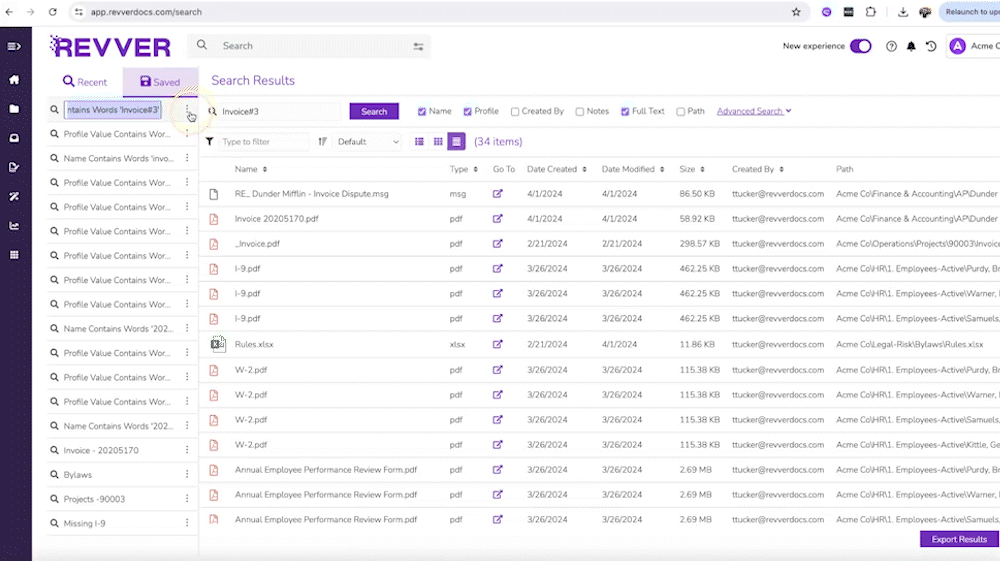1000x561 pixels.
Task: Bookmark this page with the star icon
Action: 796,11
